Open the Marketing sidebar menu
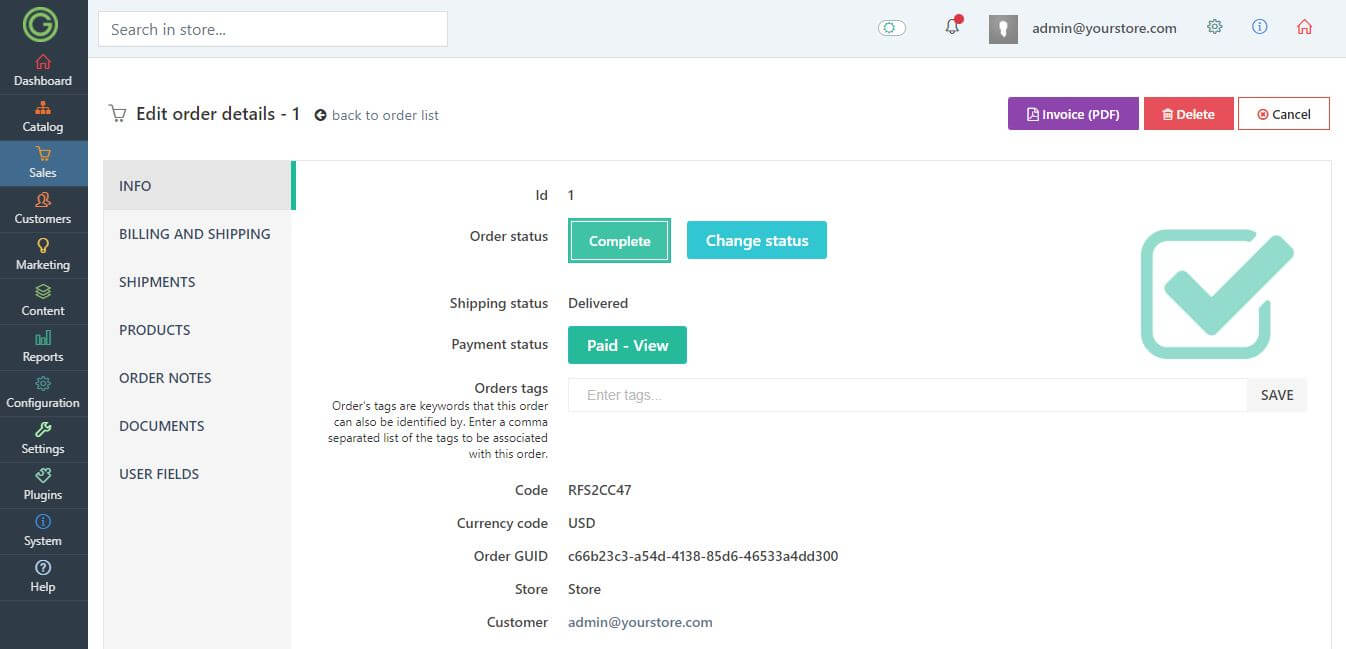This screenshot has width=1346, height=649. click(43, 255)
